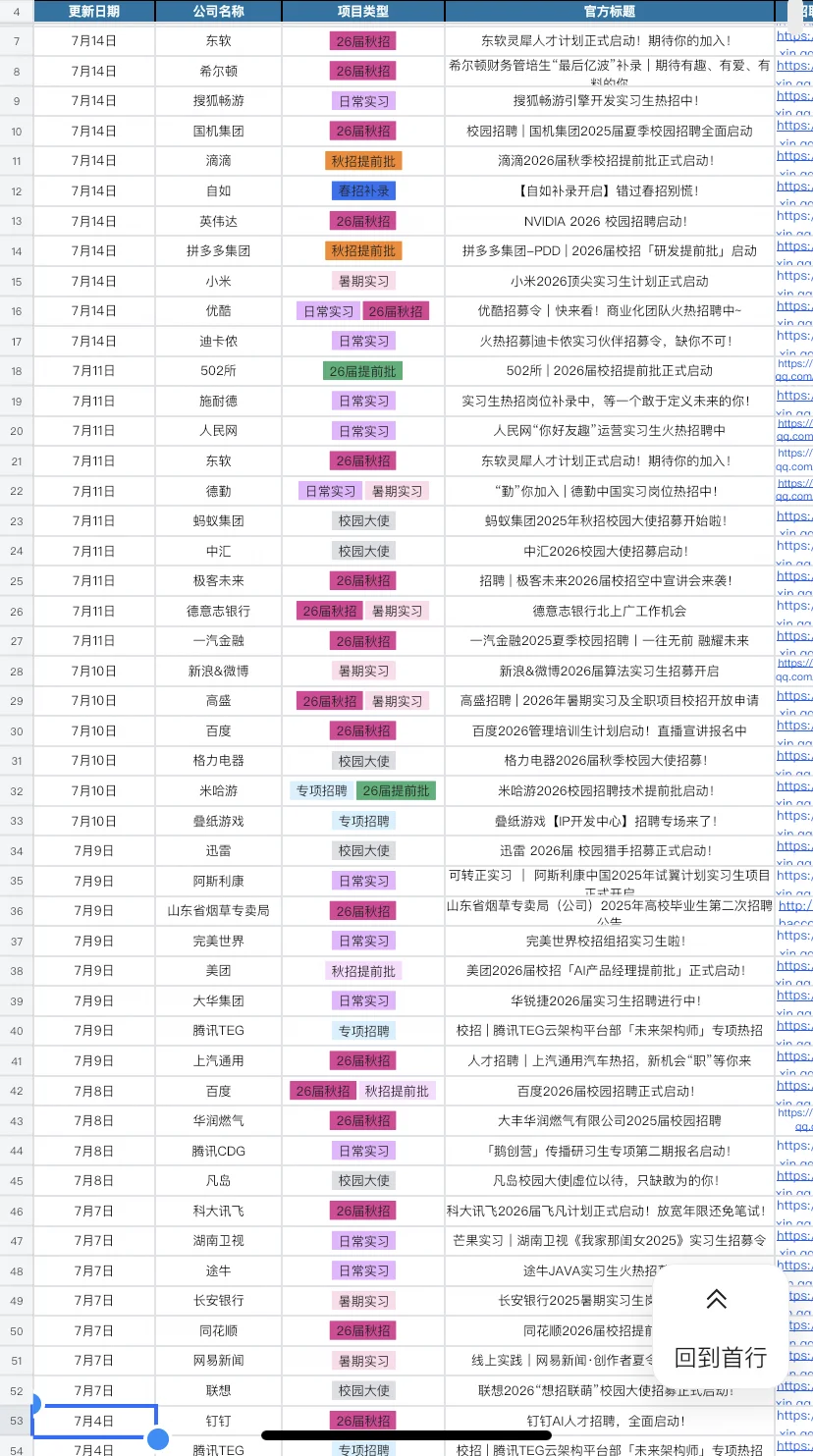
Task: Select the 迪卡侬 company cell
Action: tap(219, 341)
